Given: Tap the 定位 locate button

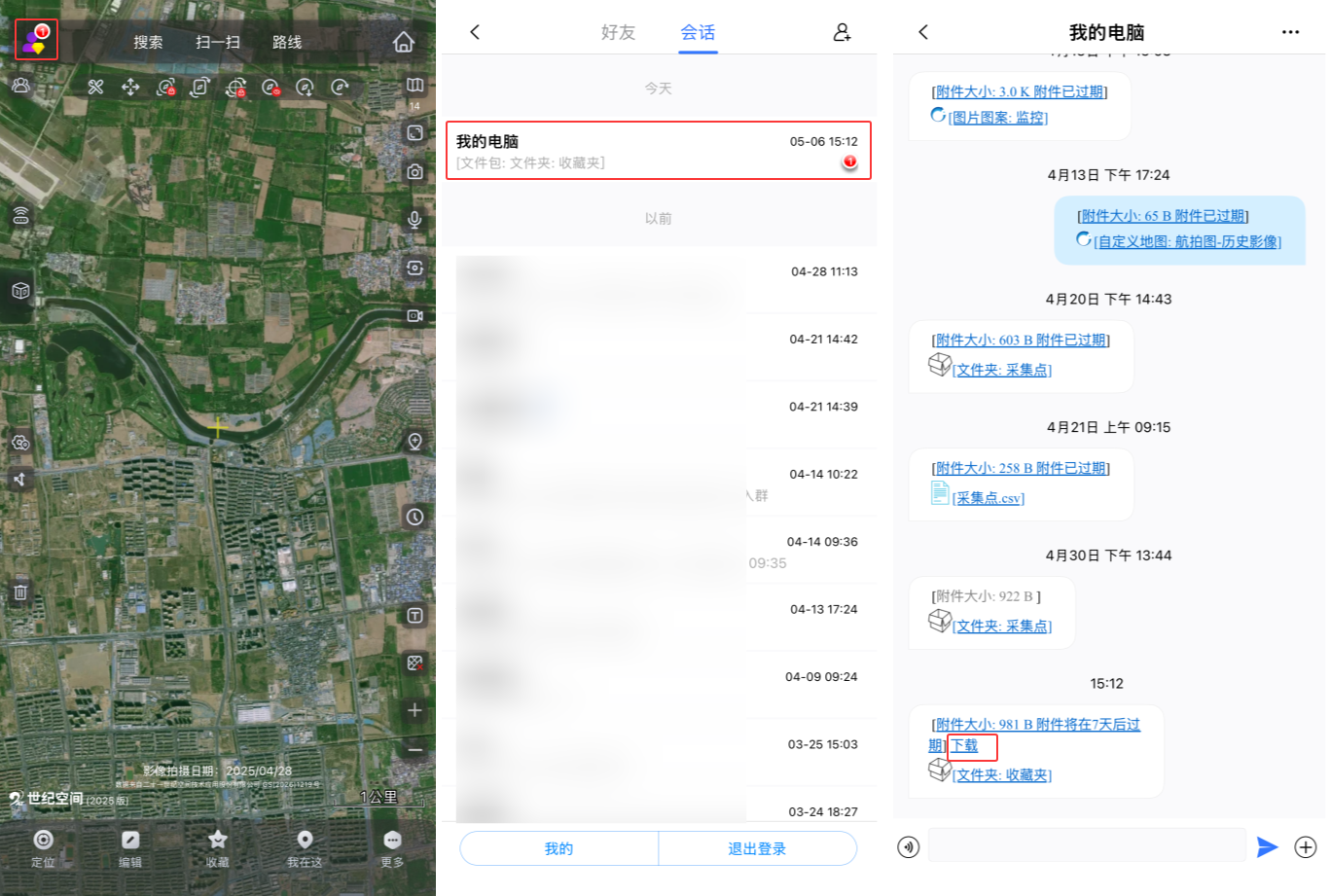Looking at the screenshot, I should (43, 847).
